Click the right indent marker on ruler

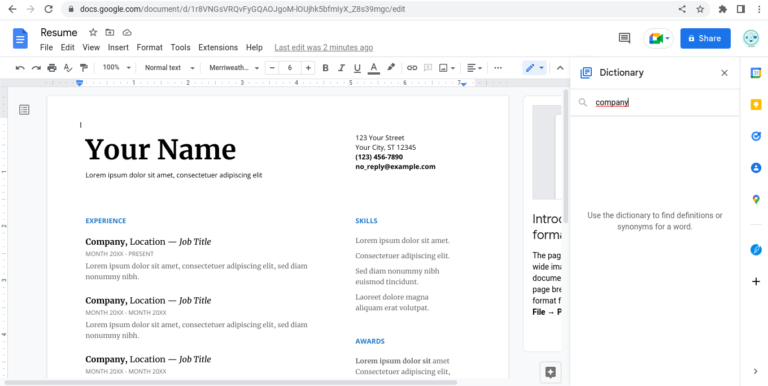point(464,84)
